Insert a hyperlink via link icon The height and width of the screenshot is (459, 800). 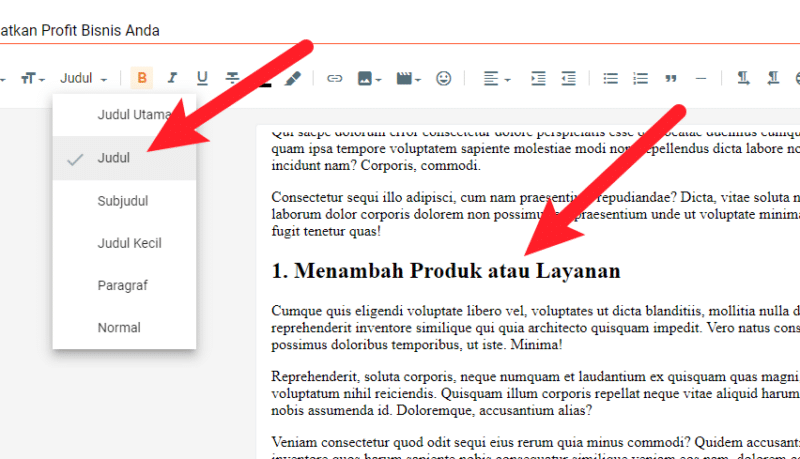point(335,78)
